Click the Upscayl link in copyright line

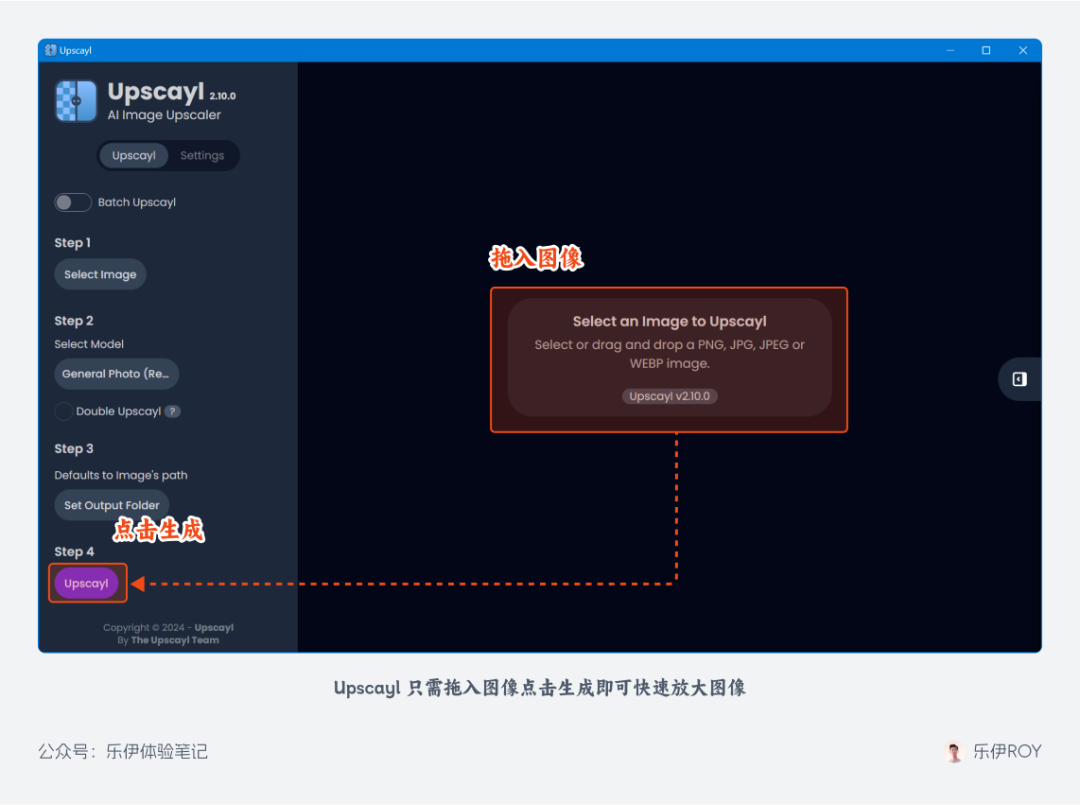(x=214, y=628)
